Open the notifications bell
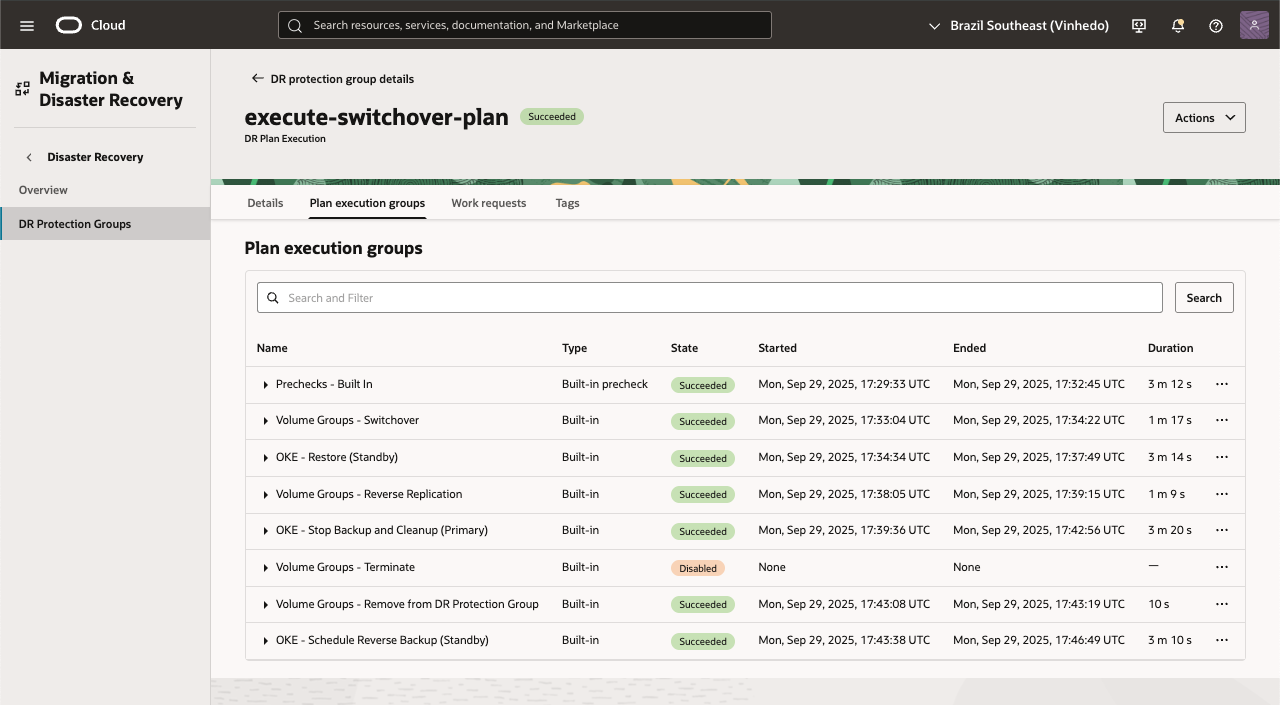This screenshot has width=1280, height=705. point(1177,25)
